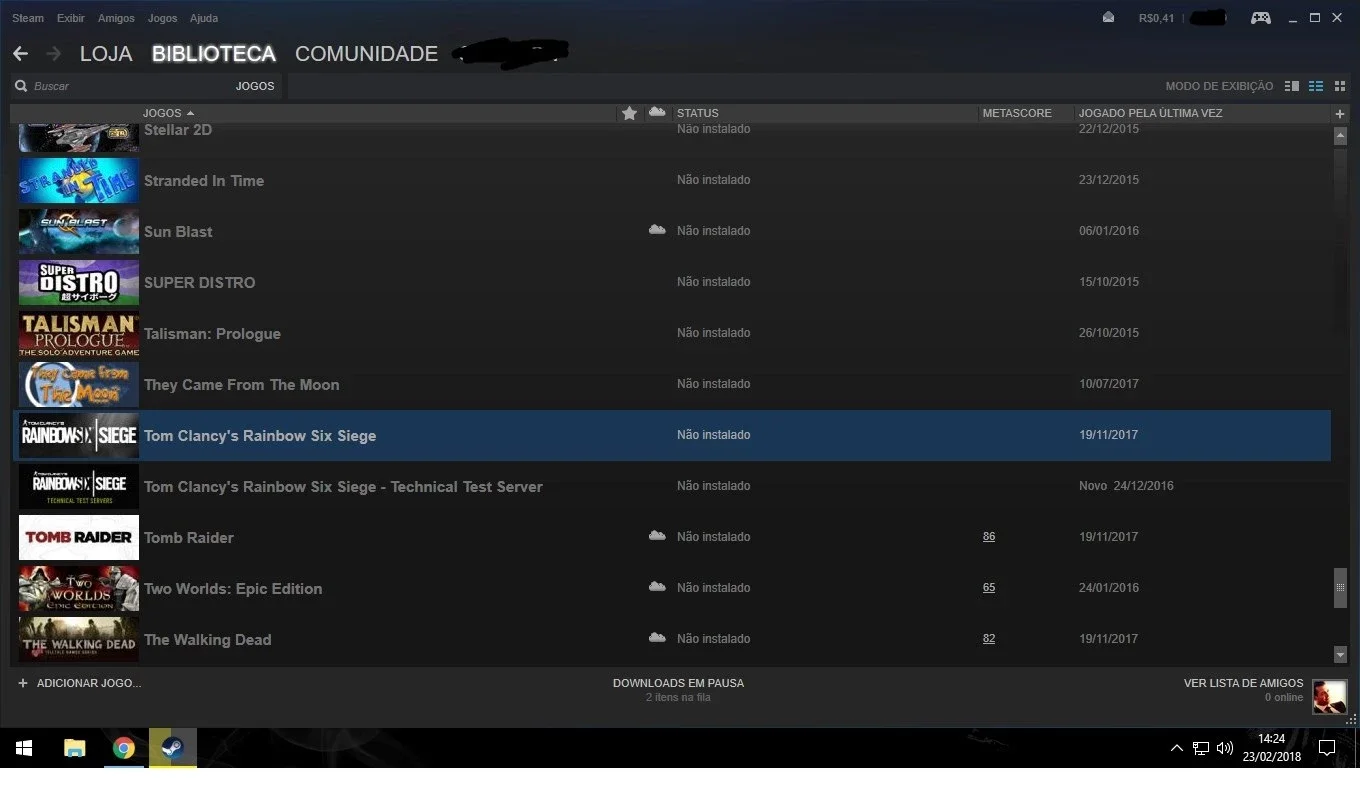This screenshot has height=793, width=1360.
Task: Open Metacritic score 86 link for Tomb Raider
Action: [989, 537]
